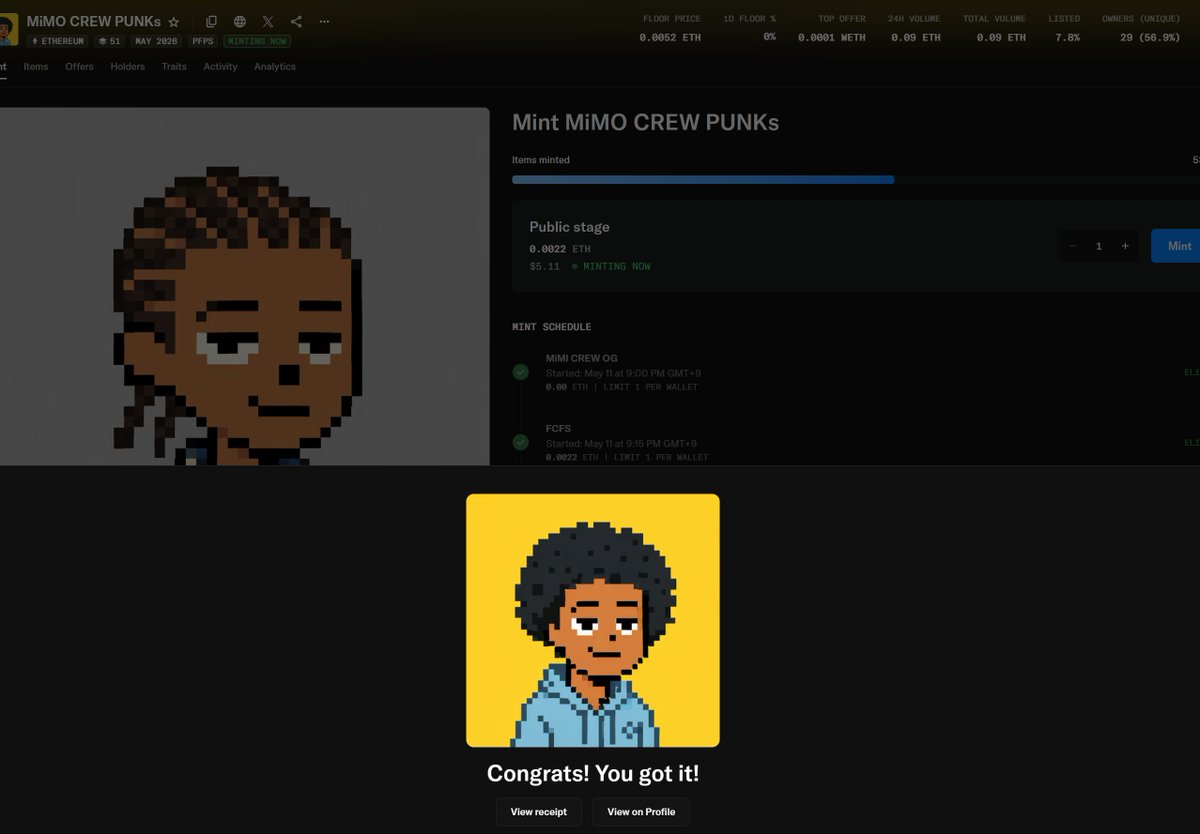The width and height of the screenshot is (1200, 834).
Task: Open the collection website globe icon
Action: 240,21
